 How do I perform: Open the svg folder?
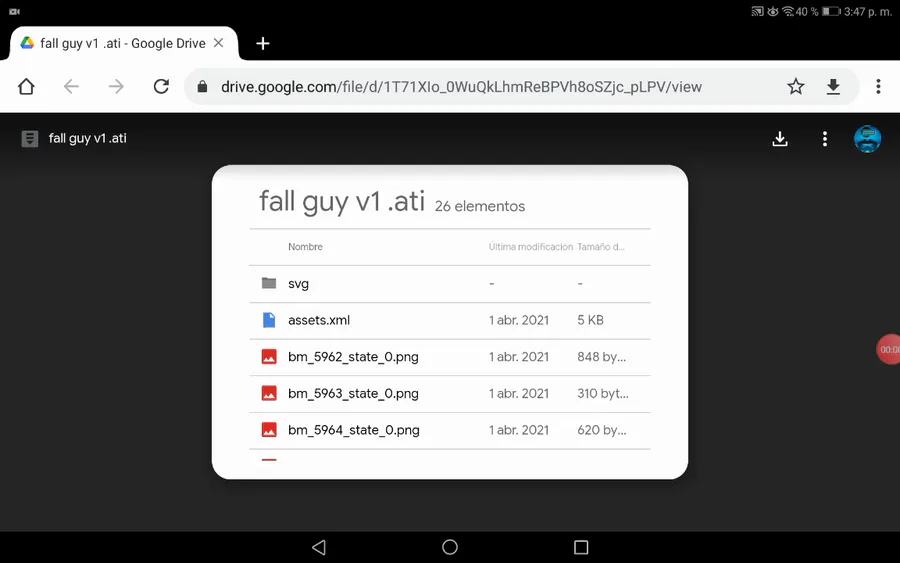tap(298, 284)
